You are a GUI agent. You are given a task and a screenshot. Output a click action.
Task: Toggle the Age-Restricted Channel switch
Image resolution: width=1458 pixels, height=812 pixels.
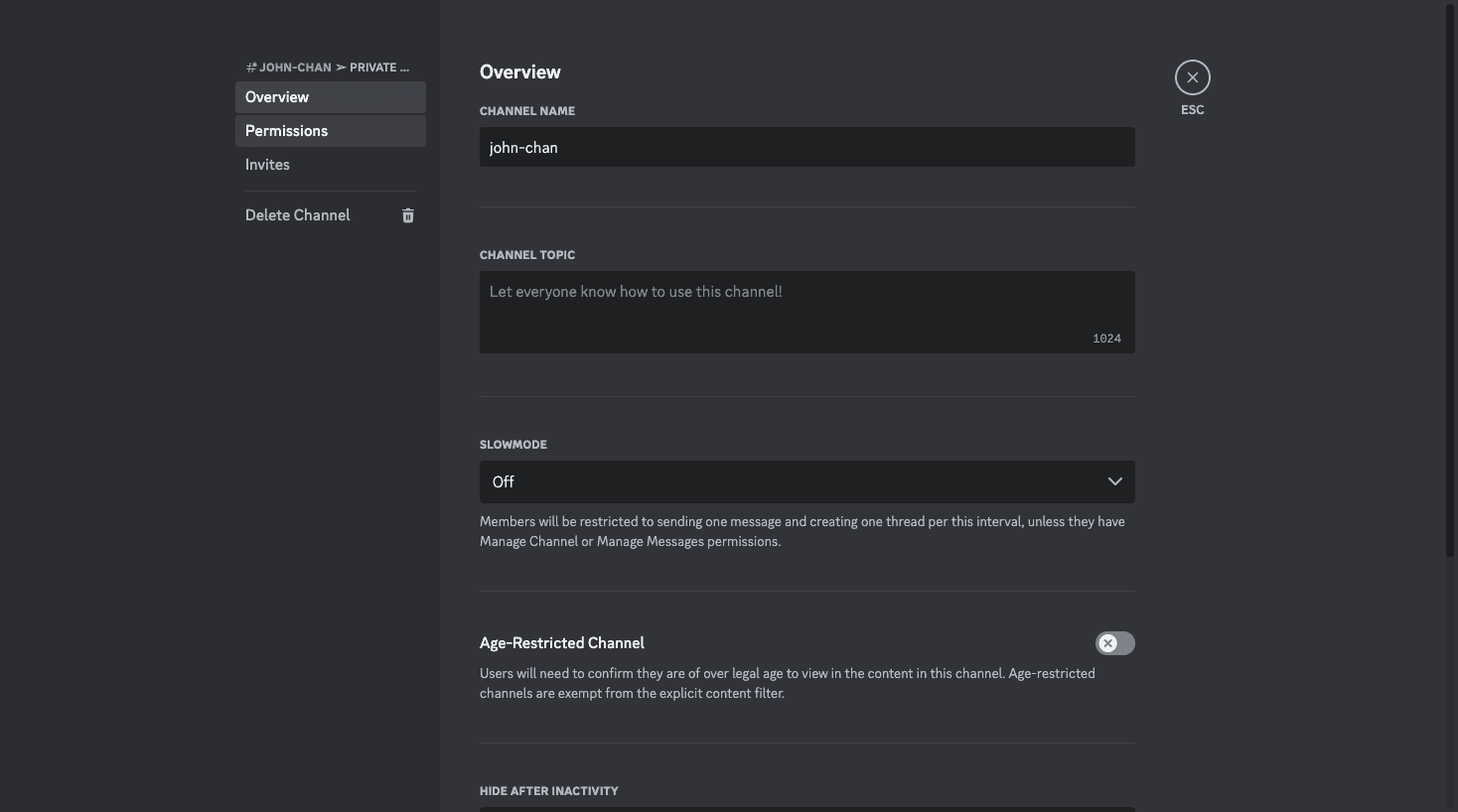(1114, 643)
